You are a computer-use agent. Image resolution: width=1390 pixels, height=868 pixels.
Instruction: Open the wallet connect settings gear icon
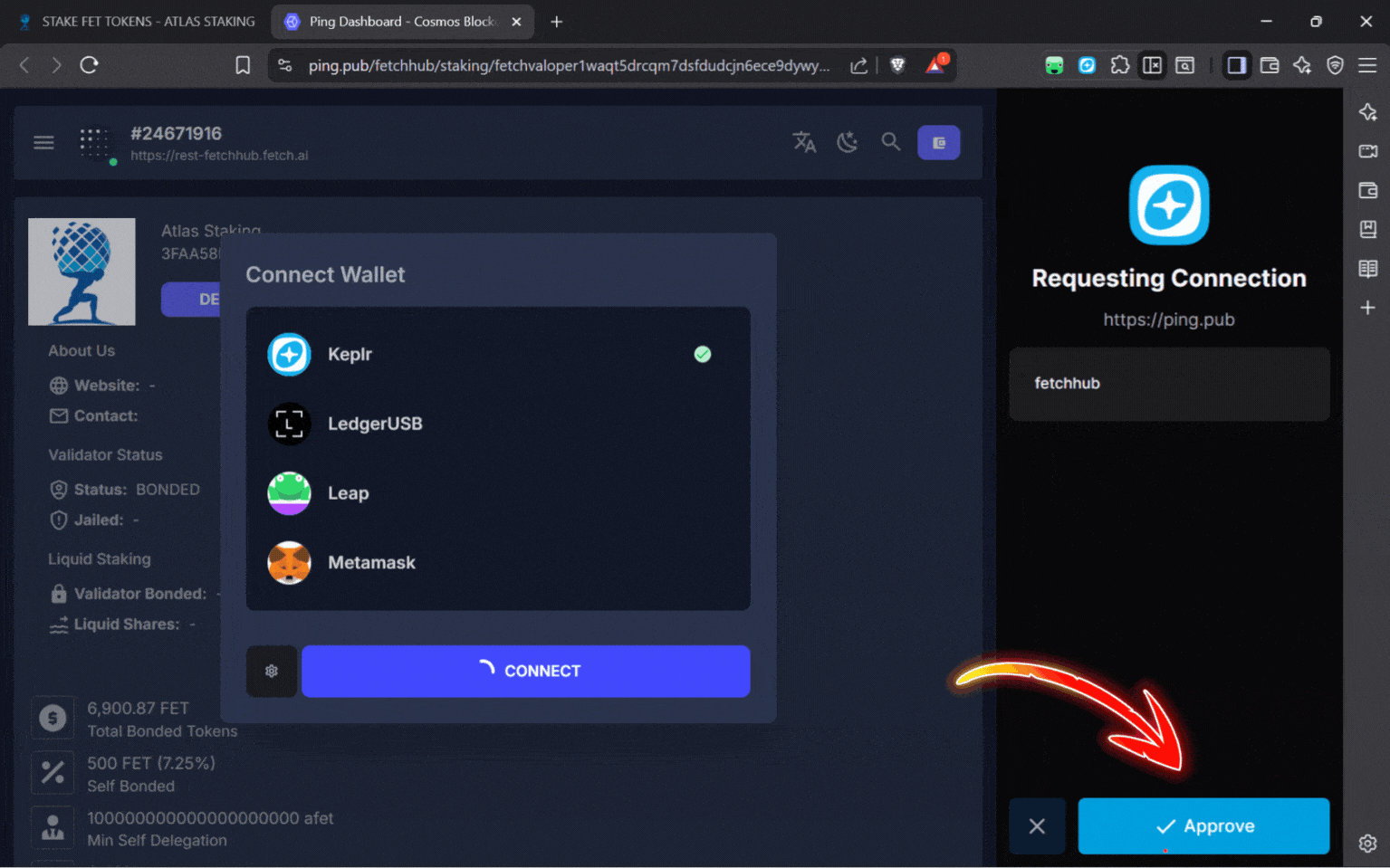pos(271,671)
